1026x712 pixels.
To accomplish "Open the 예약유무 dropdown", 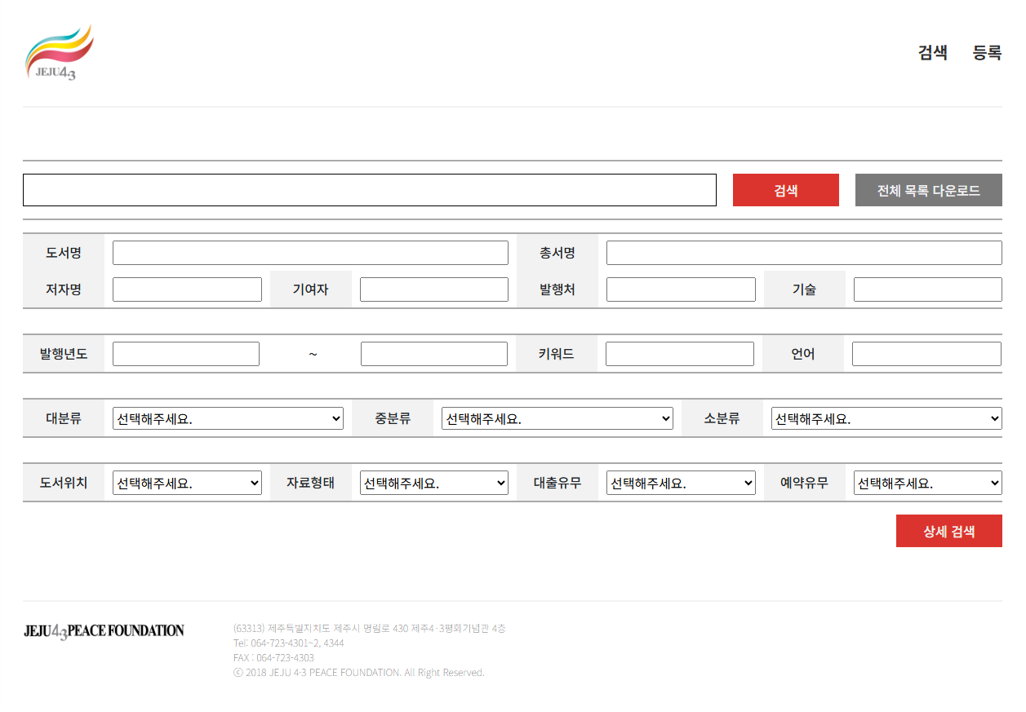I will 927,483.
